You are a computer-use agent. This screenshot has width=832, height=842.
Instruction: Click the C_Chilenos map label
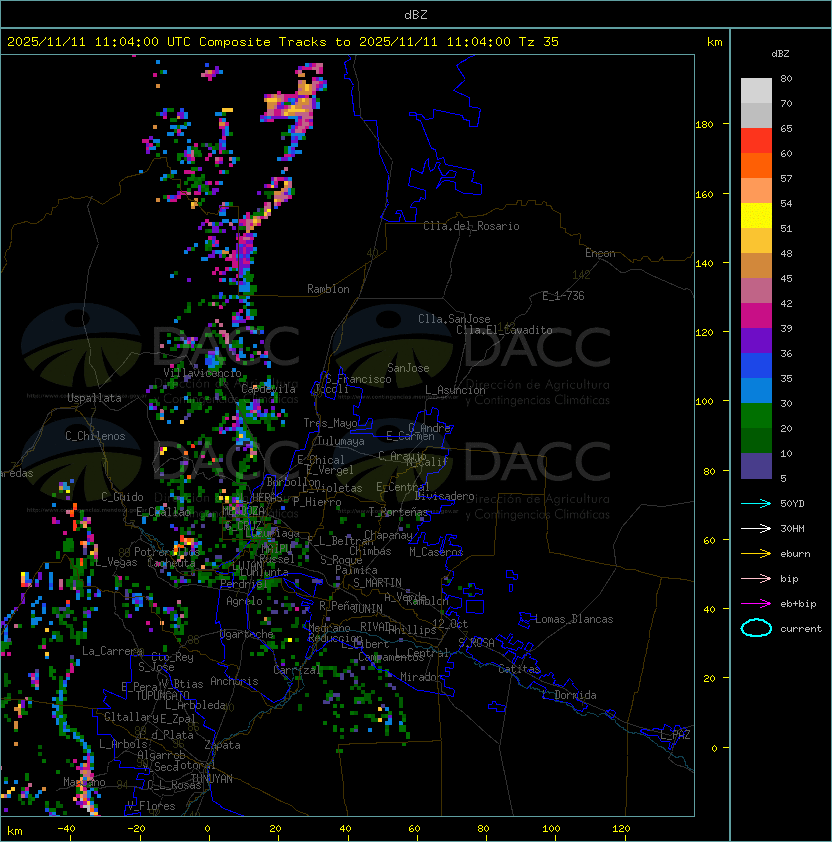click(x=95, y=436)
